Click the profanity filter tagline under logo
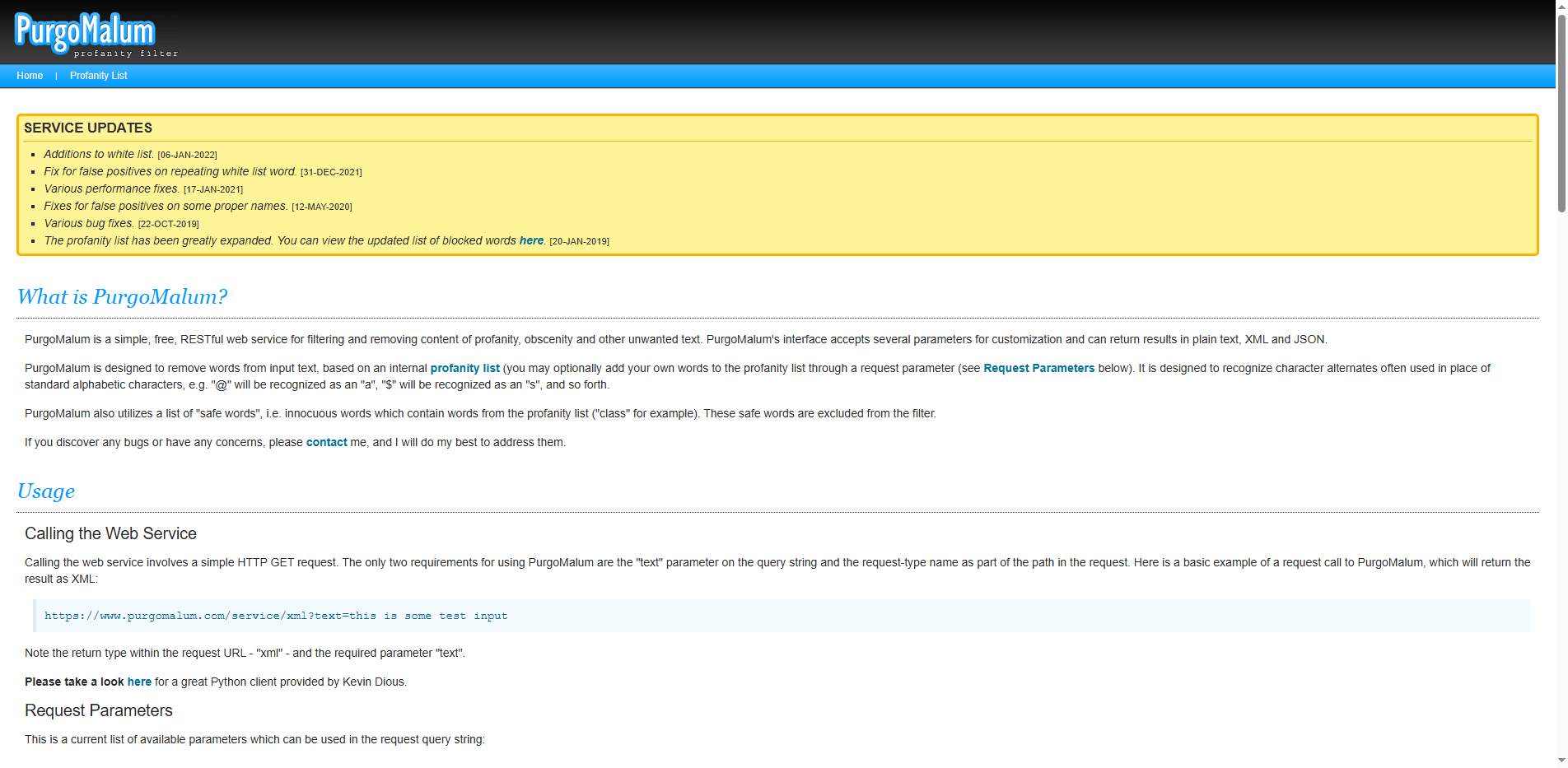1568x768 pixels. pyautogui.click(x=125, y=53)
